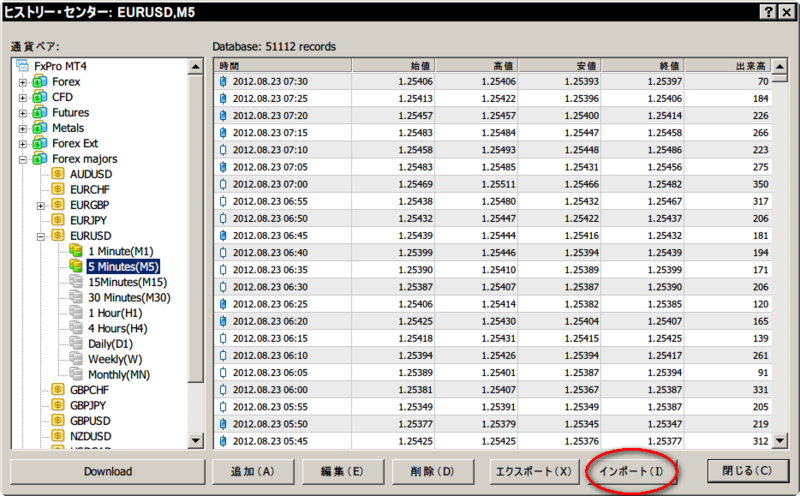Click the EURJPY symbol coin icon
The height and width of the screenshot is (496, 800).
58,220
